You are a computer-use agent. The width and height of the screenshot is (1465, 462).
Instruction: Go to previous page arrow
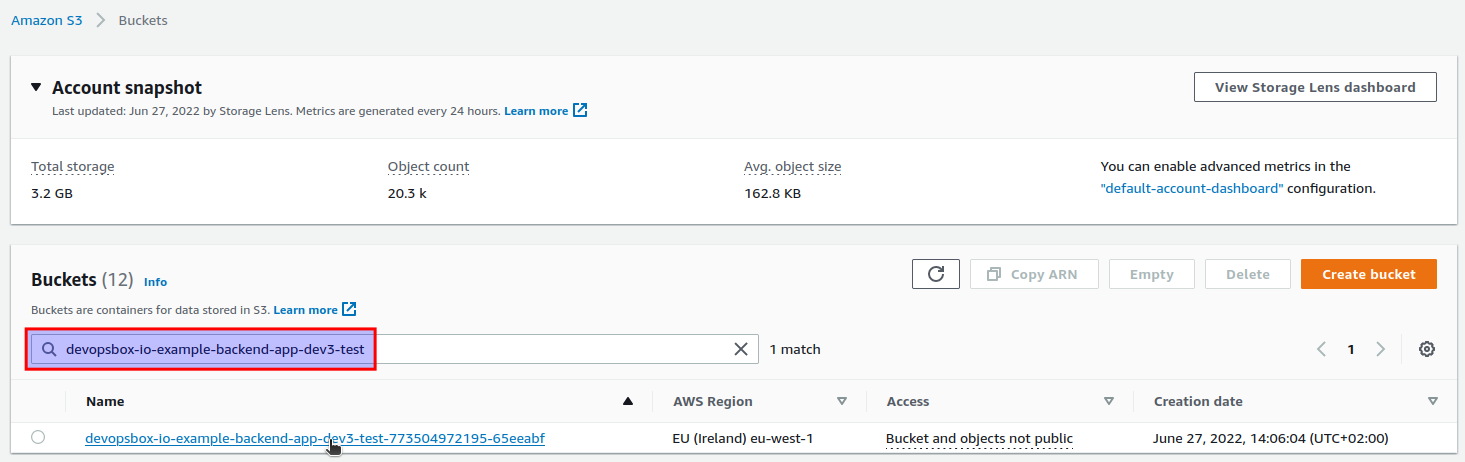[x=1322, y=349]
